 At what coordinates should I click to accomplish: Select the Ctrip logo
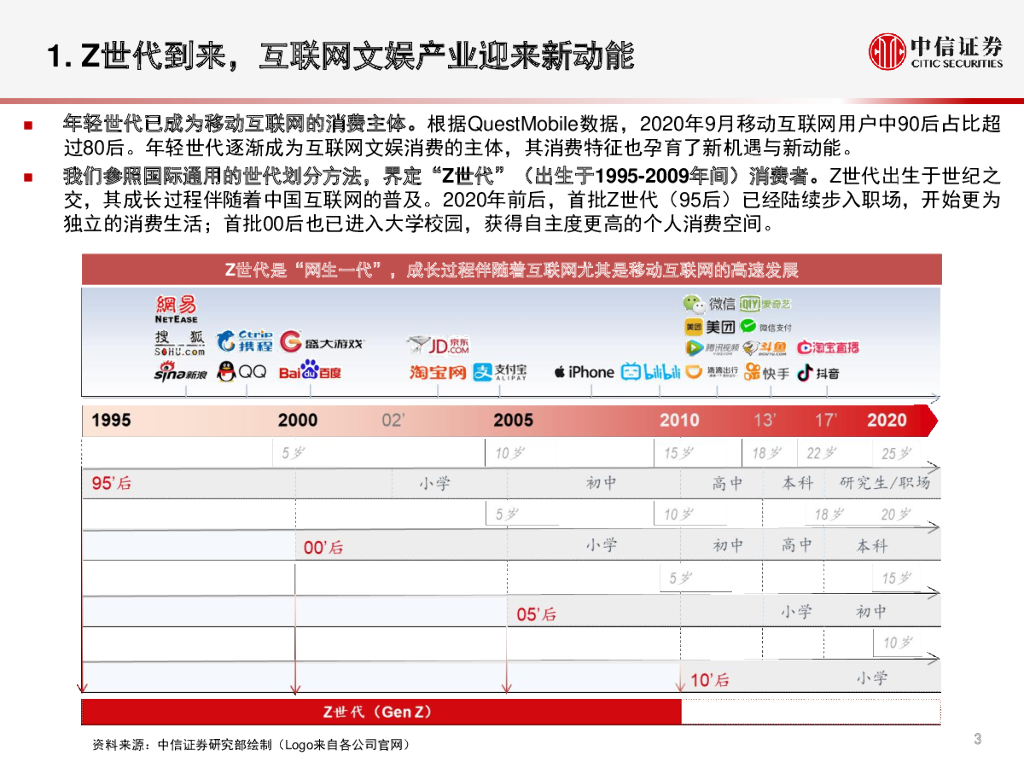pyautogui.click(x=244, y=341)
